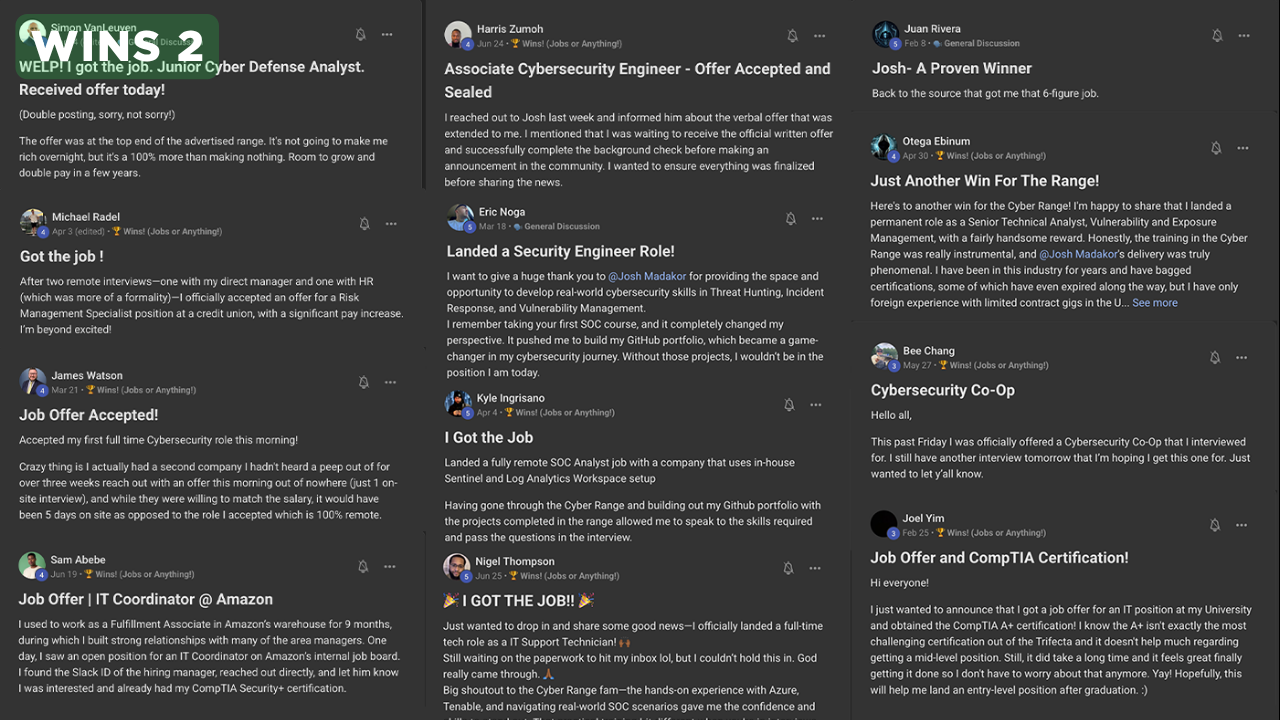Select Wins! category tag on Sam Abebe's post

pyautogui.click(x=139, y=575)
